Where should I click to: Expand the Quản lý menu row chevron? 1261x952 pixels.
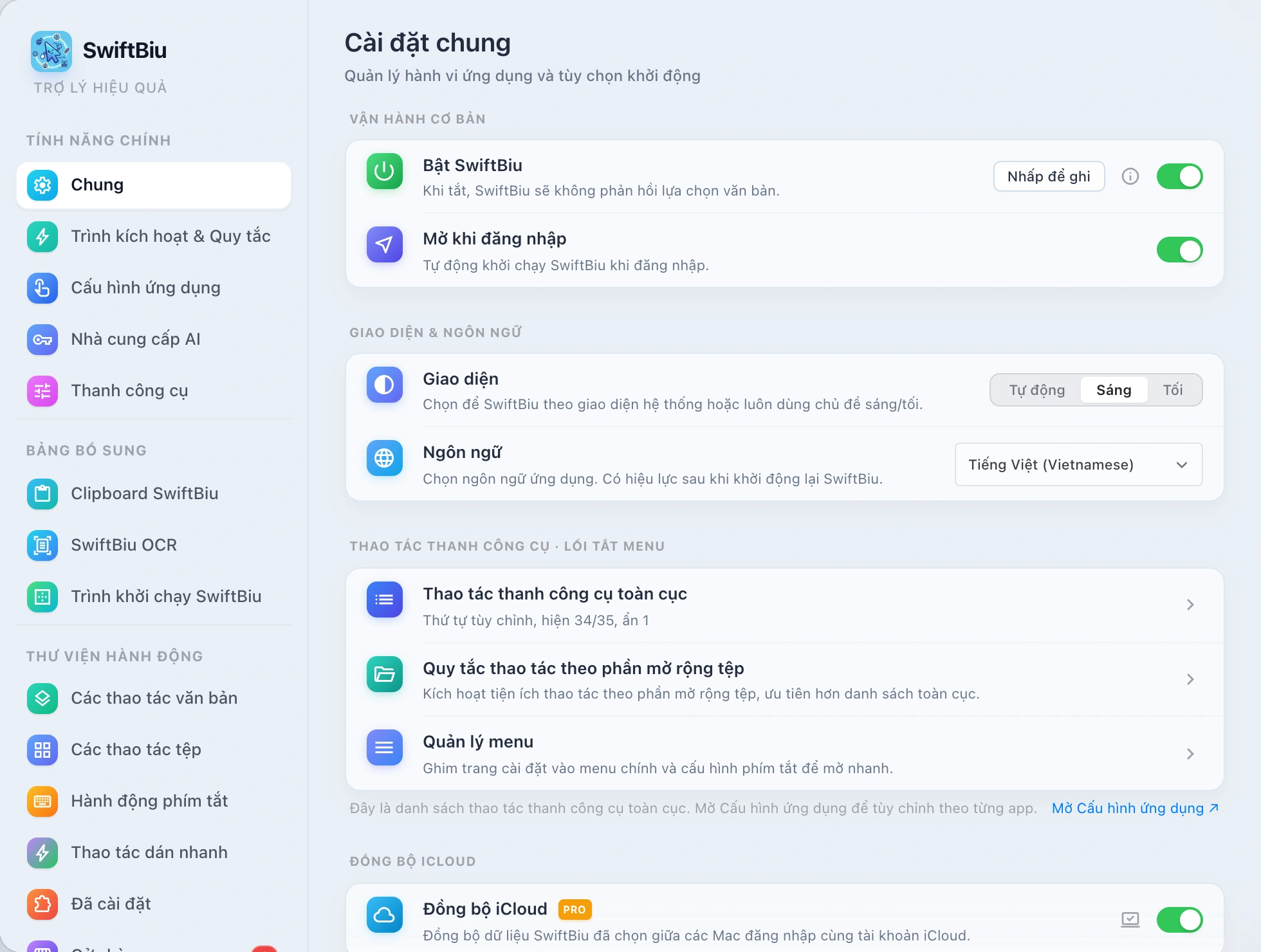pos(1190,754)
